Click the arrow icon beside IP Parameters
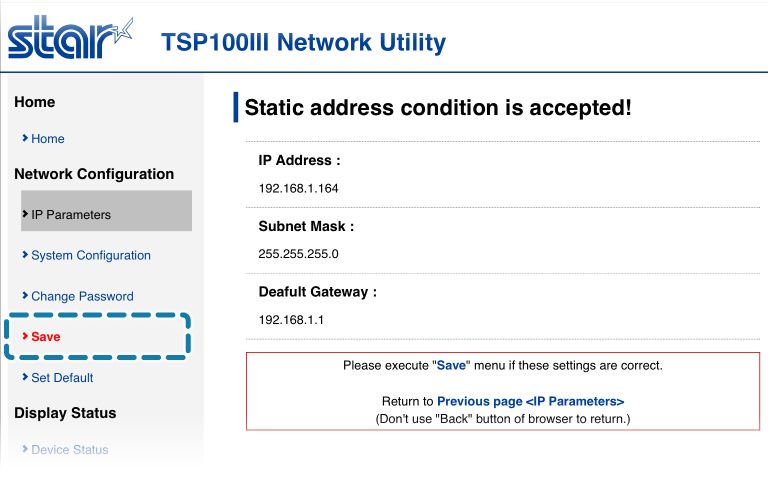This screenshot has height=480, width=768. click(x=25, y=214)
